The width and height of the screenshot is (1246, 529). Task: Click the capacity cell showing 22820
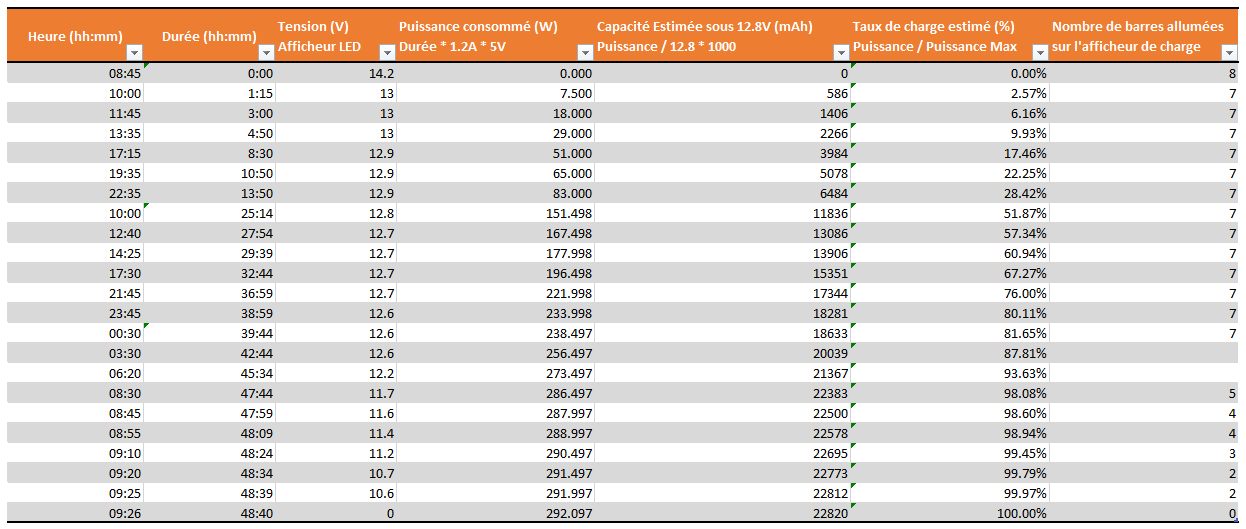[722, 513]
